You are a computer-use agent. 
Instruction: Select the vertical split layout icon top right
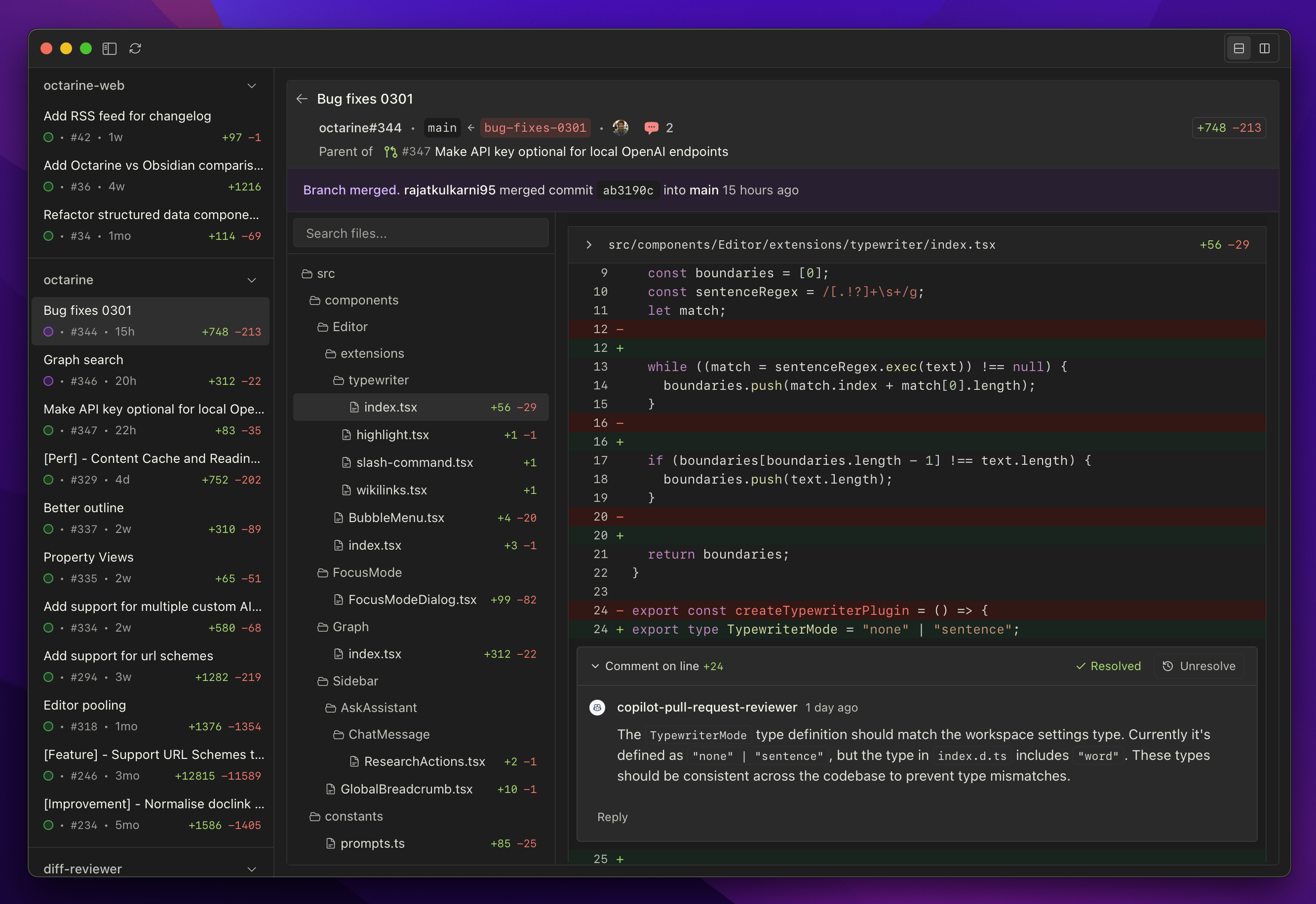[x=1264, y=48]
